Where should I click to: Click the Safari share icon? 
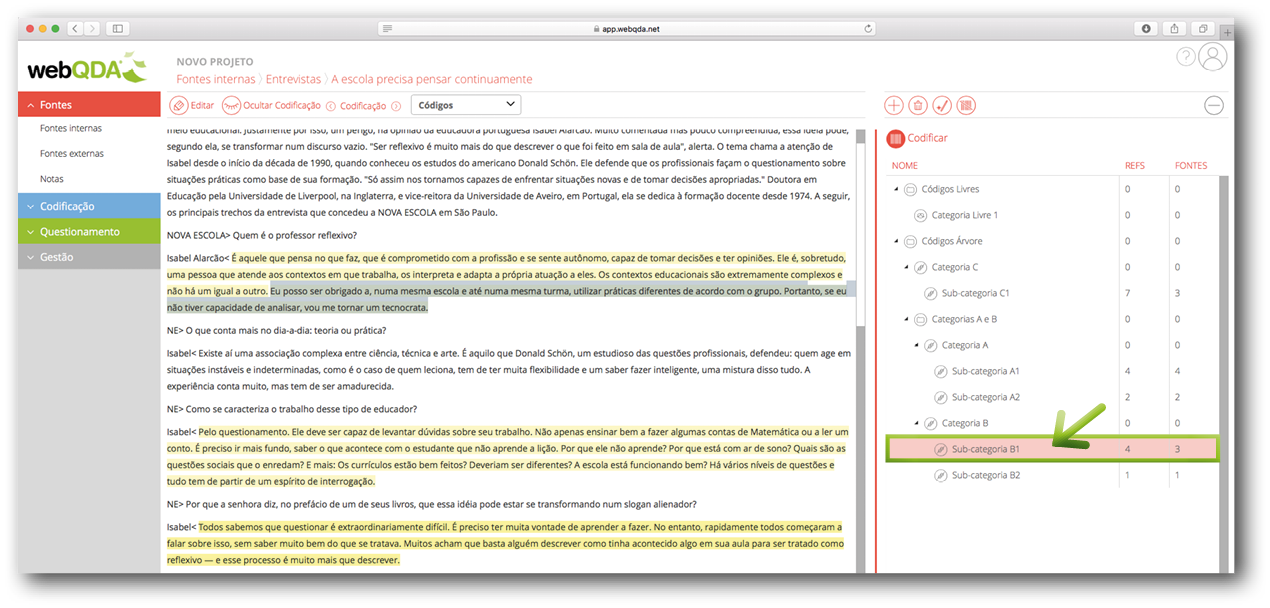(1176, 28)
